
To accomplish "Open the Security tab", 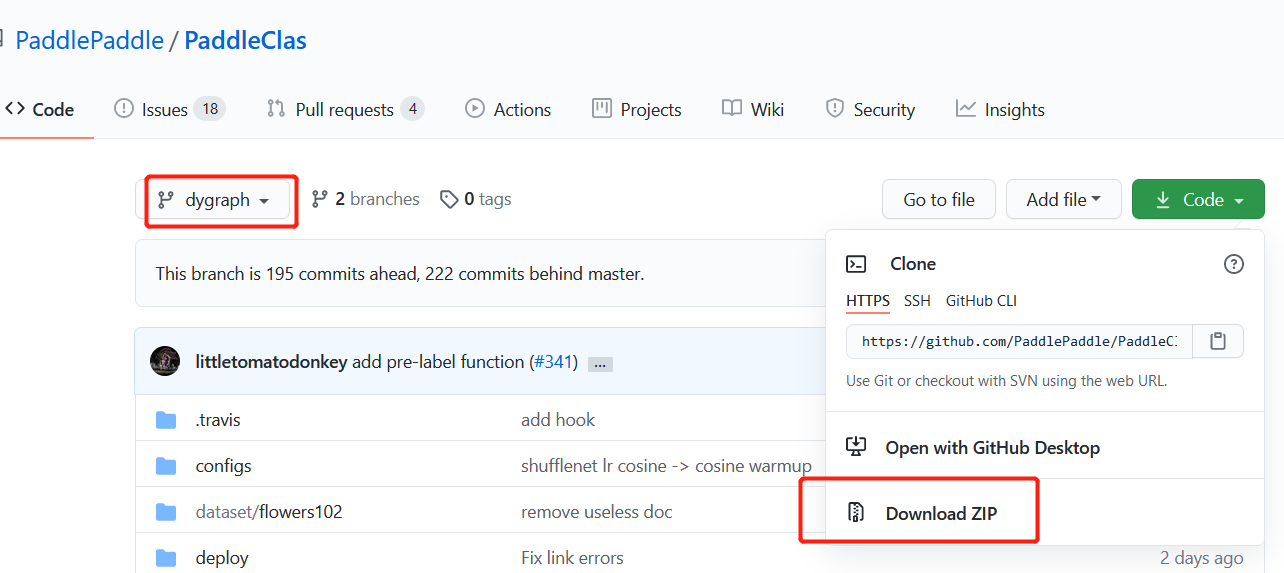I will click(x=870, y=110).
